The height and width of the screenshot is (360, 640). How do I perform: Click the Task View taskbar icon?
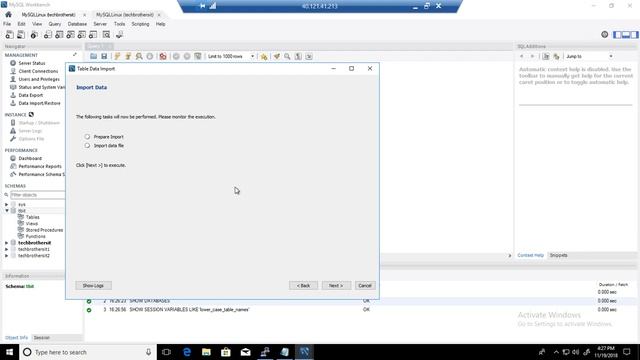tap(166, 352)
